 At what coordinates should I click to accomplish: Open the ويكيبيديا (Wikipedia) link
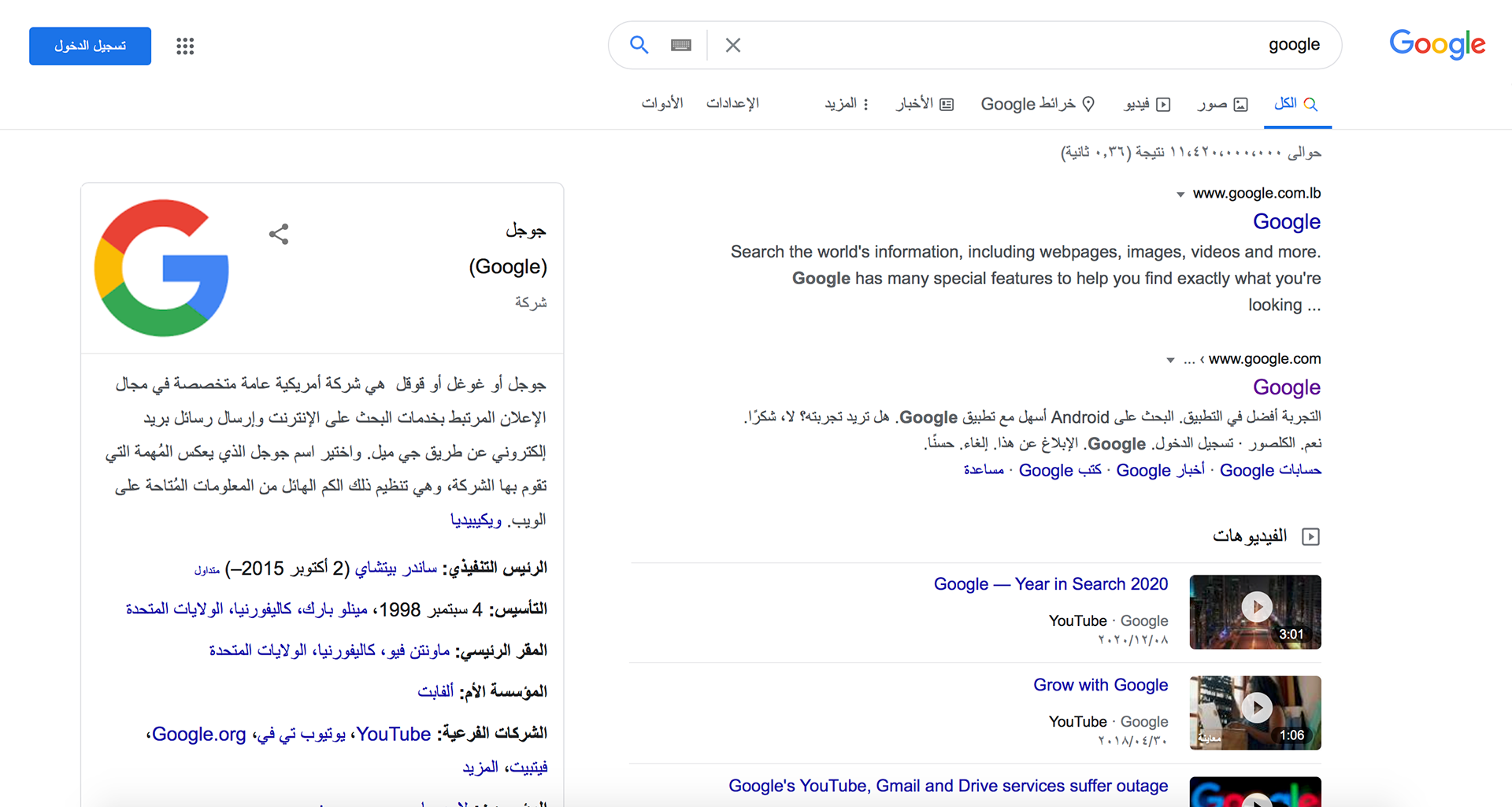[476, 520]
